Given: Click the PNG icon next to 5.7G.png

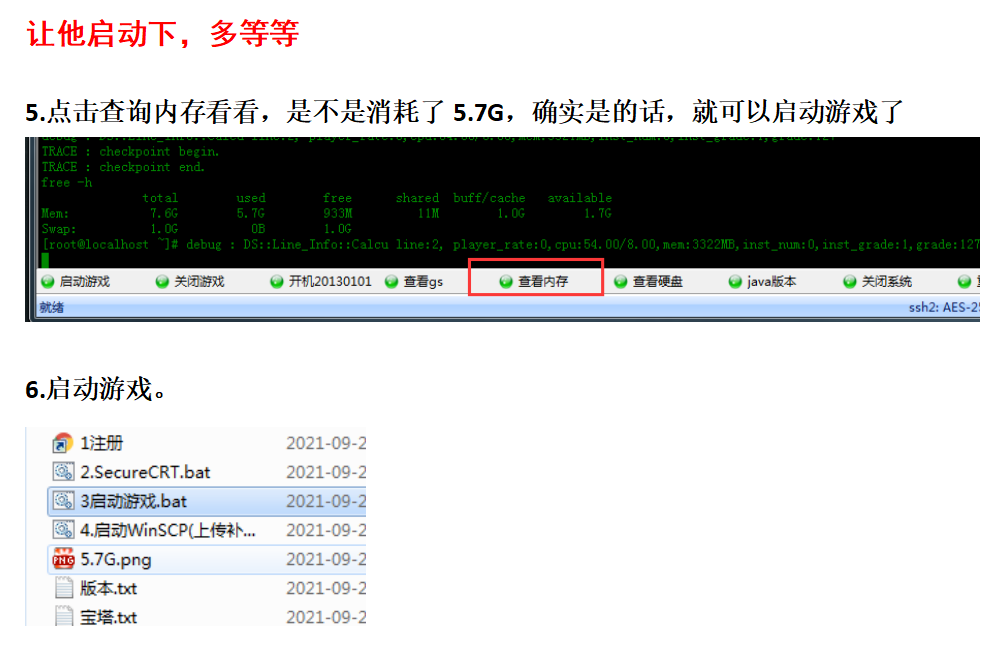Looking at the screenshot, I should (x=64, y=559).
